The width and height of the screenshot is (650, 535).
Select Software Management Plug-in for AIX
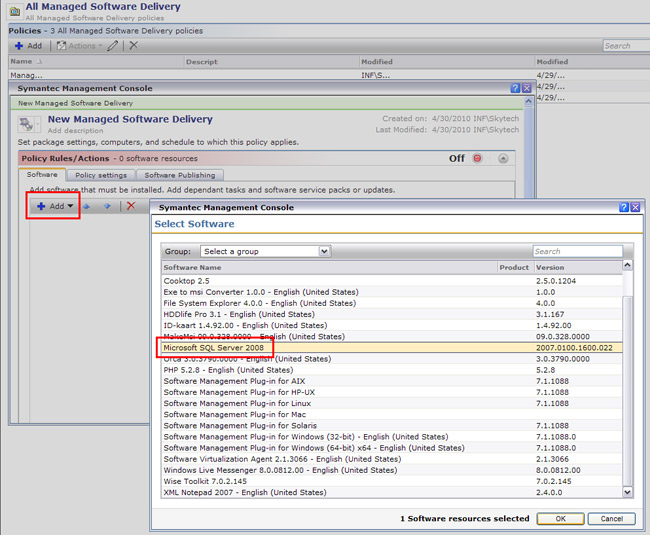(x=392, y=381)
